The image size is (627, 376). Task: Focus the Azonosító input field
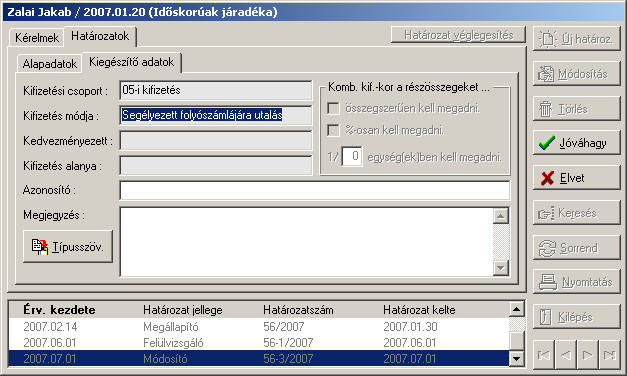315,190
